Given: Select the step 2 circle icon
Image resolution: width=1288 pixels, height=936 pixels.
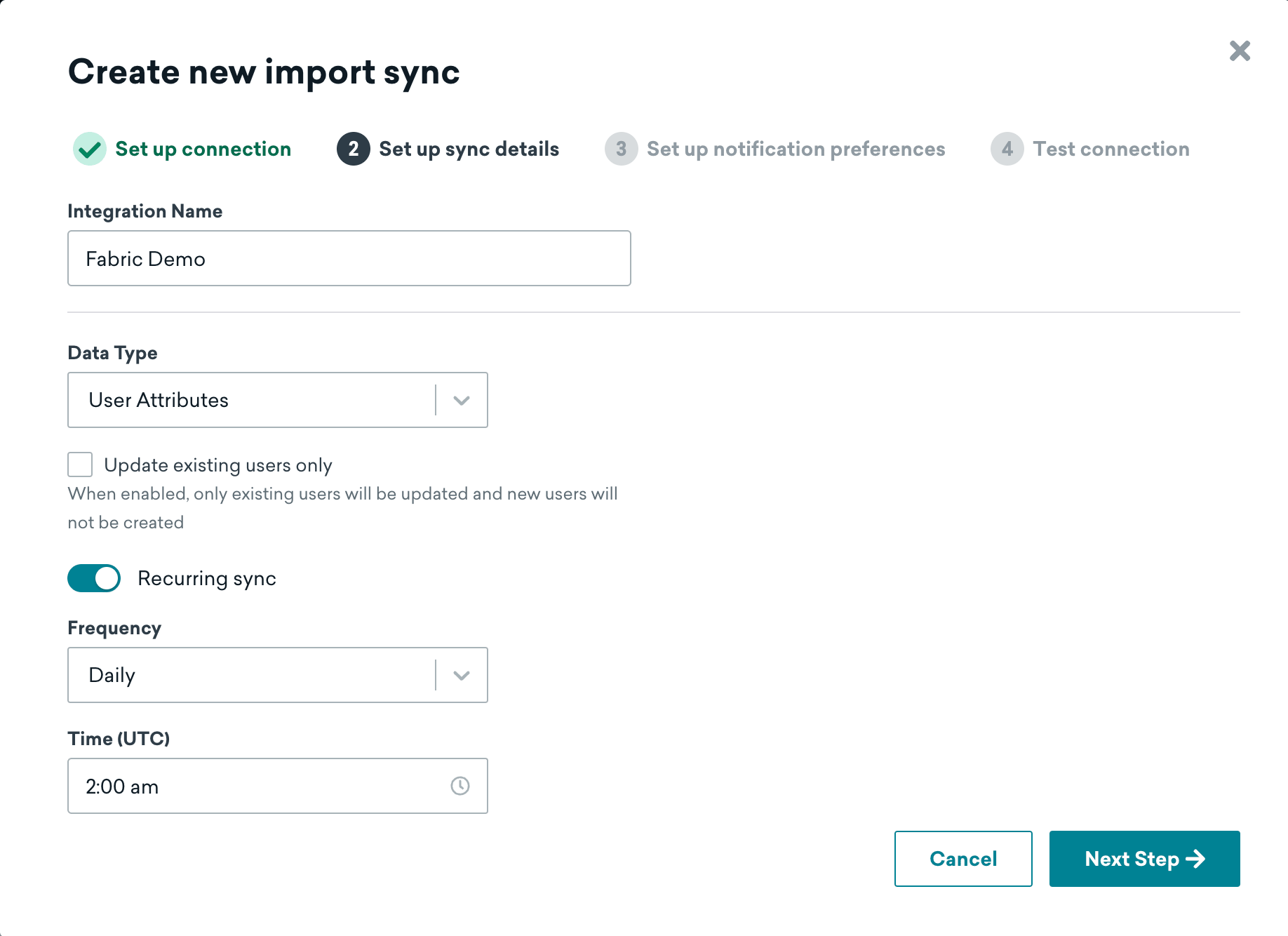Looking at the screenshot, I should pyautogui.click(x=354, y=149).
